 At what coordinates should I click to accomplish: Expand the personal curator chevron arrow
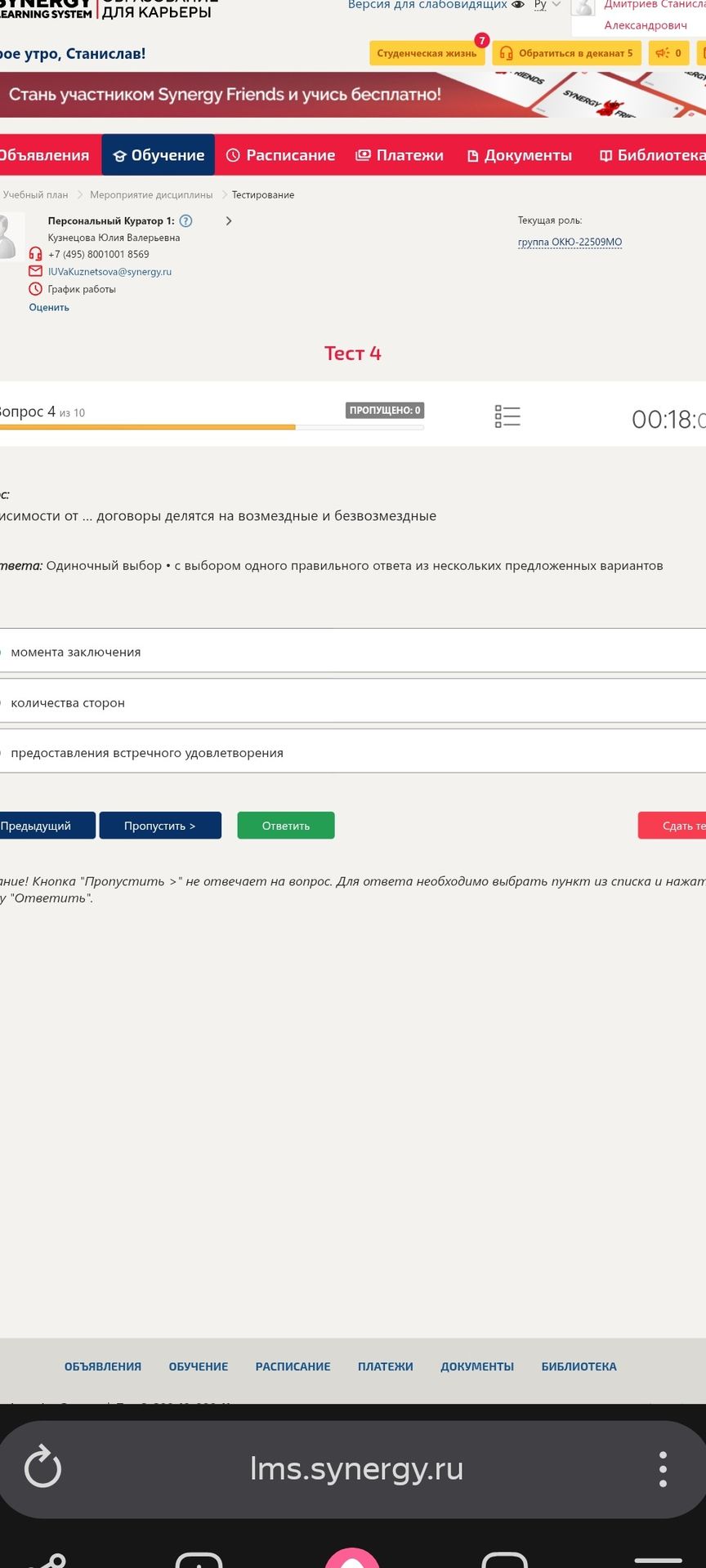point(229,220)
